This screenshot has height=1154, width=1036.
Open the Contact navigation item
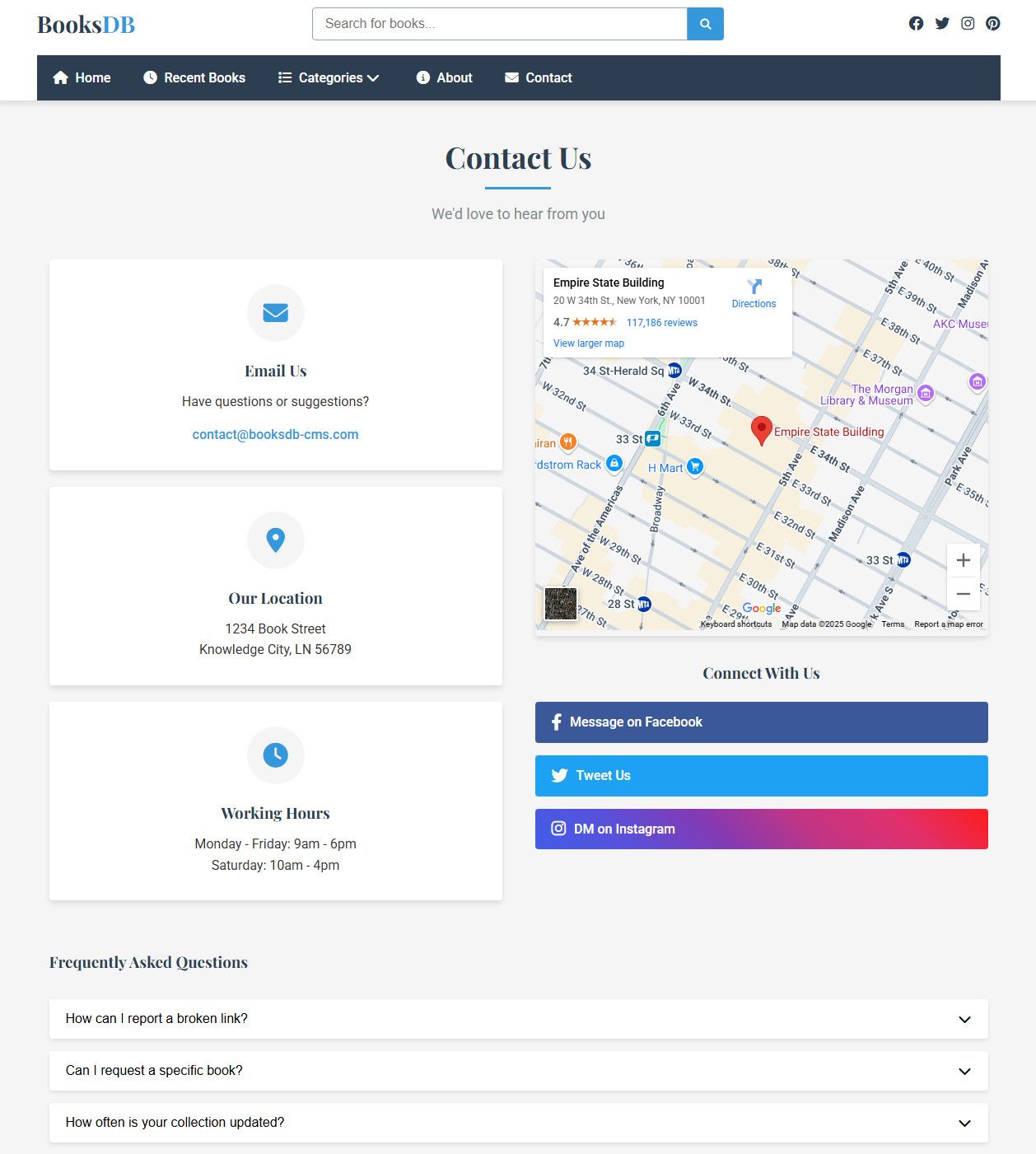(539, 77)
